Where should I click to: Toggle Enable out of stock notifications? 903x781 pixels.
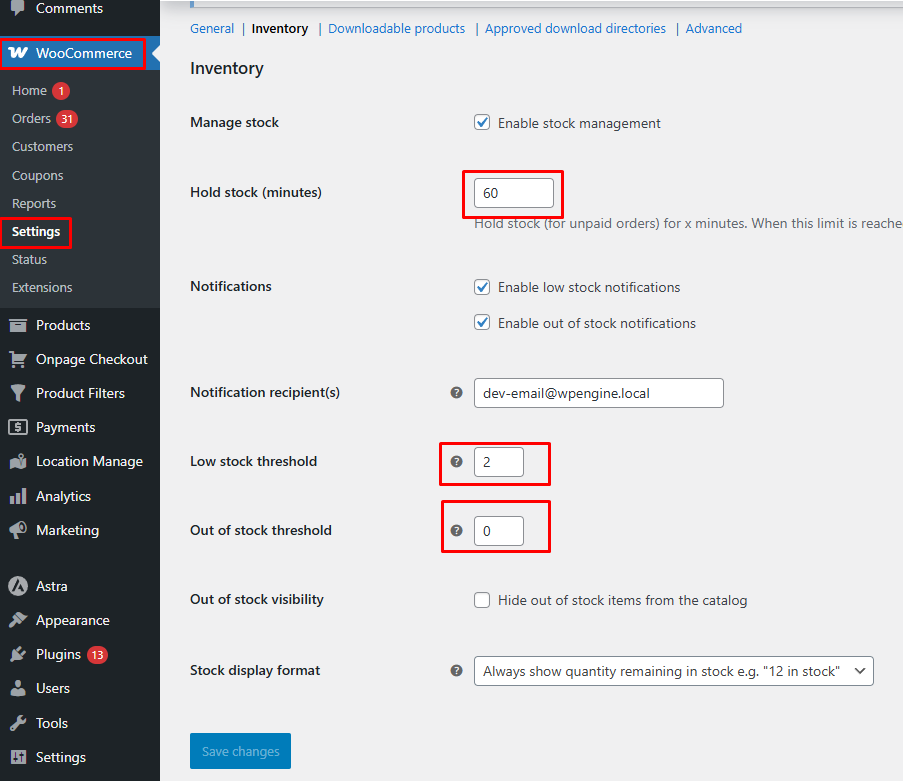pos(482,323)
